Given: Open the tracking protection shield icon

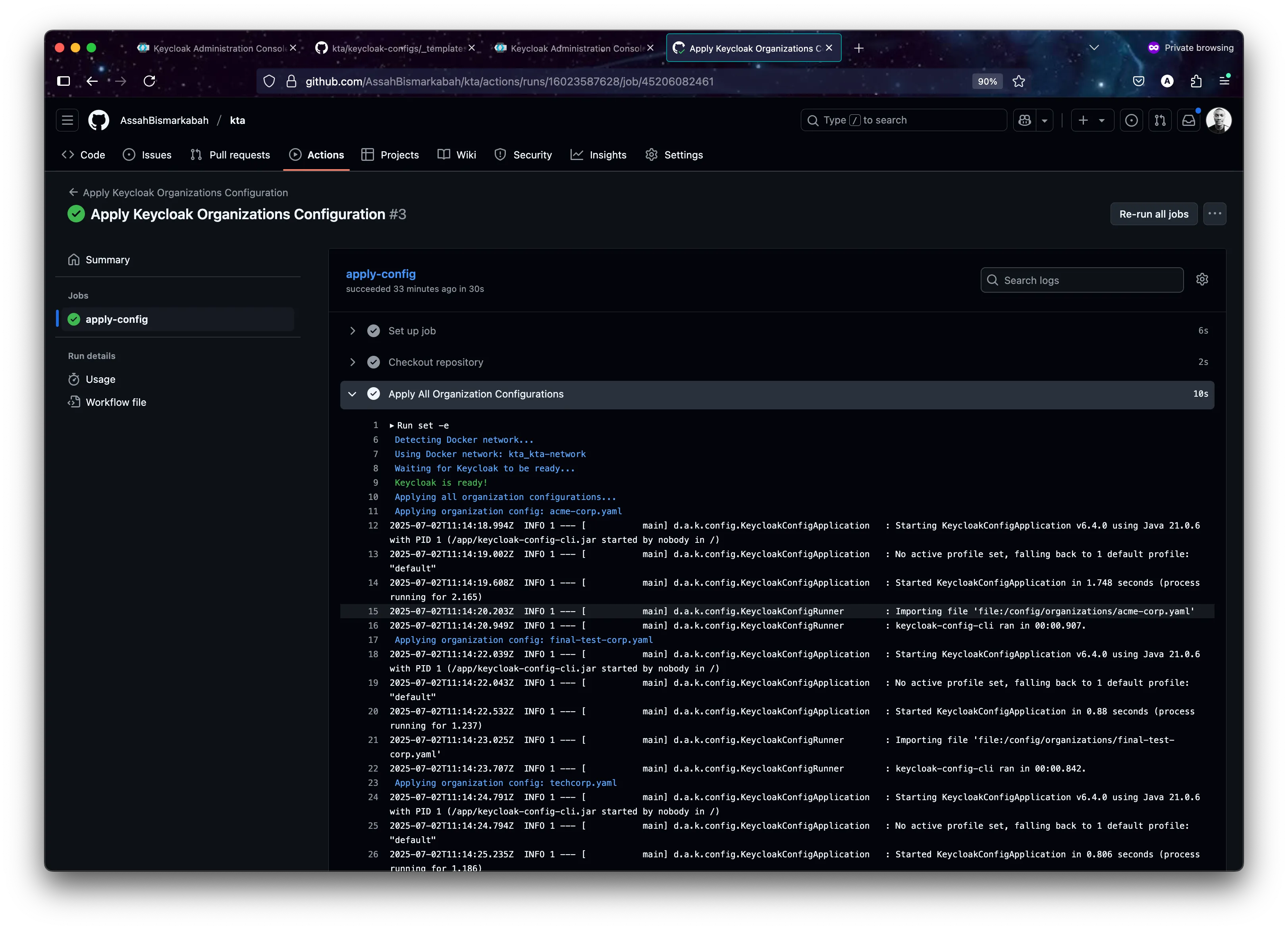Looking at the screenshot, I should 269,81.
